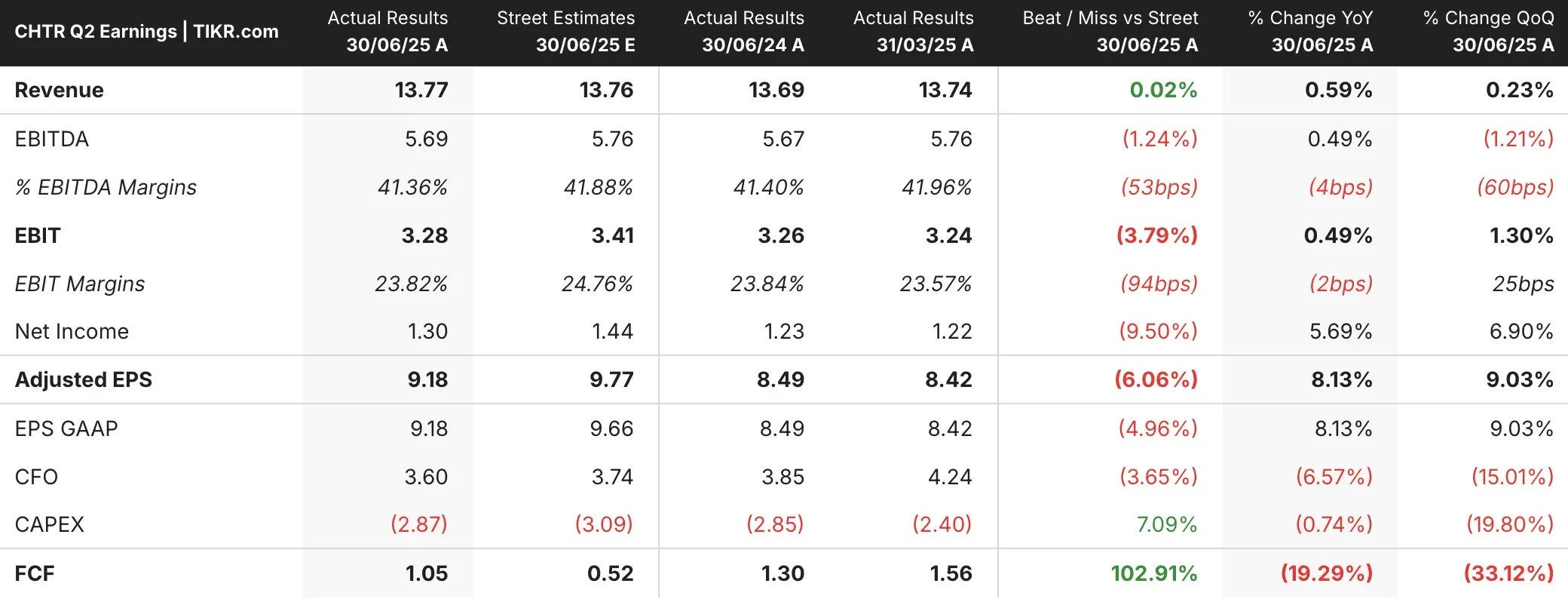The image size is (1568, 605).
Task: Select the Revenue row label
Action: click(x=60, y=91)
